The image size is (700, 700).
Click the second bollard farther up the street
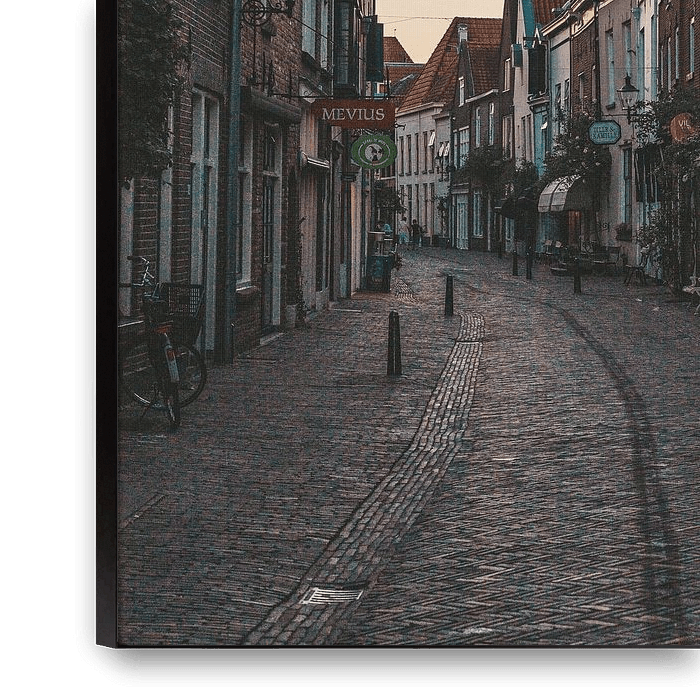[449, 295]
